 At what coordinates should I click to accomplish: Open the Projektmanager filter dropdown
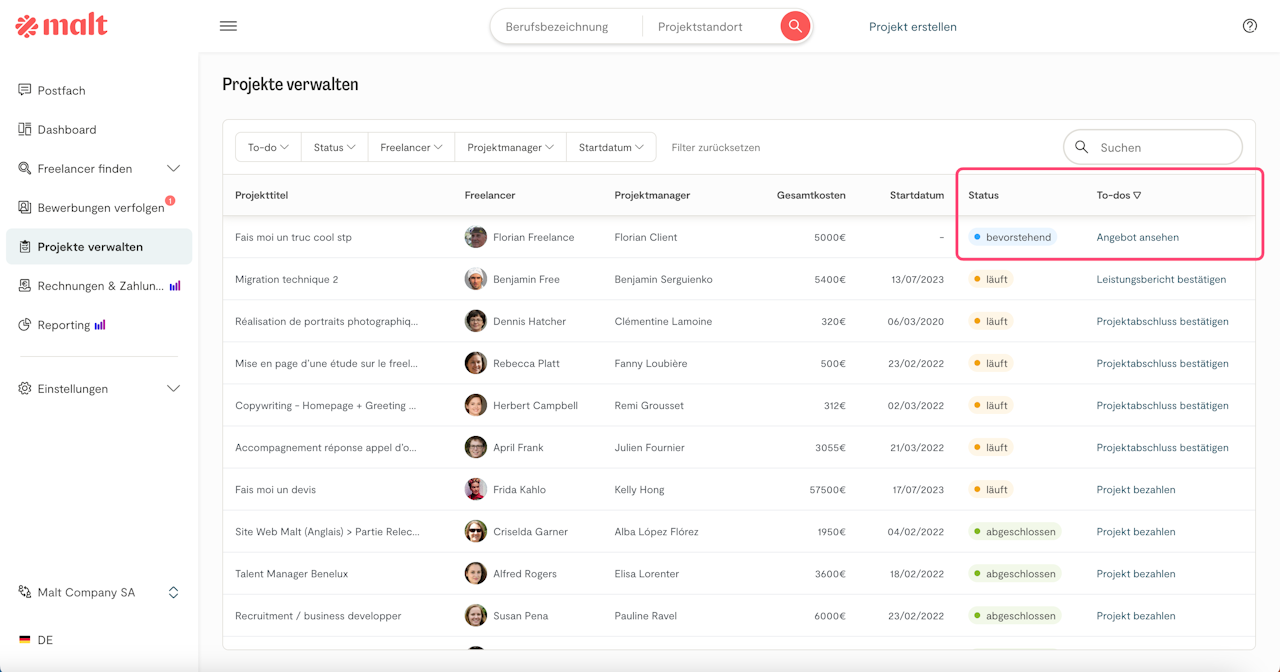(x=510, y=147)
